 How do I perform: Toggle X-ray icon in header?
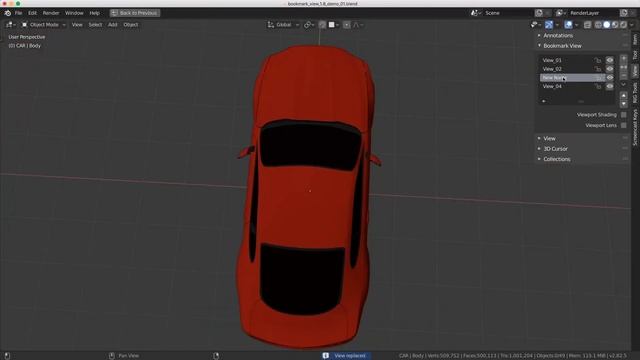[587, 25]
